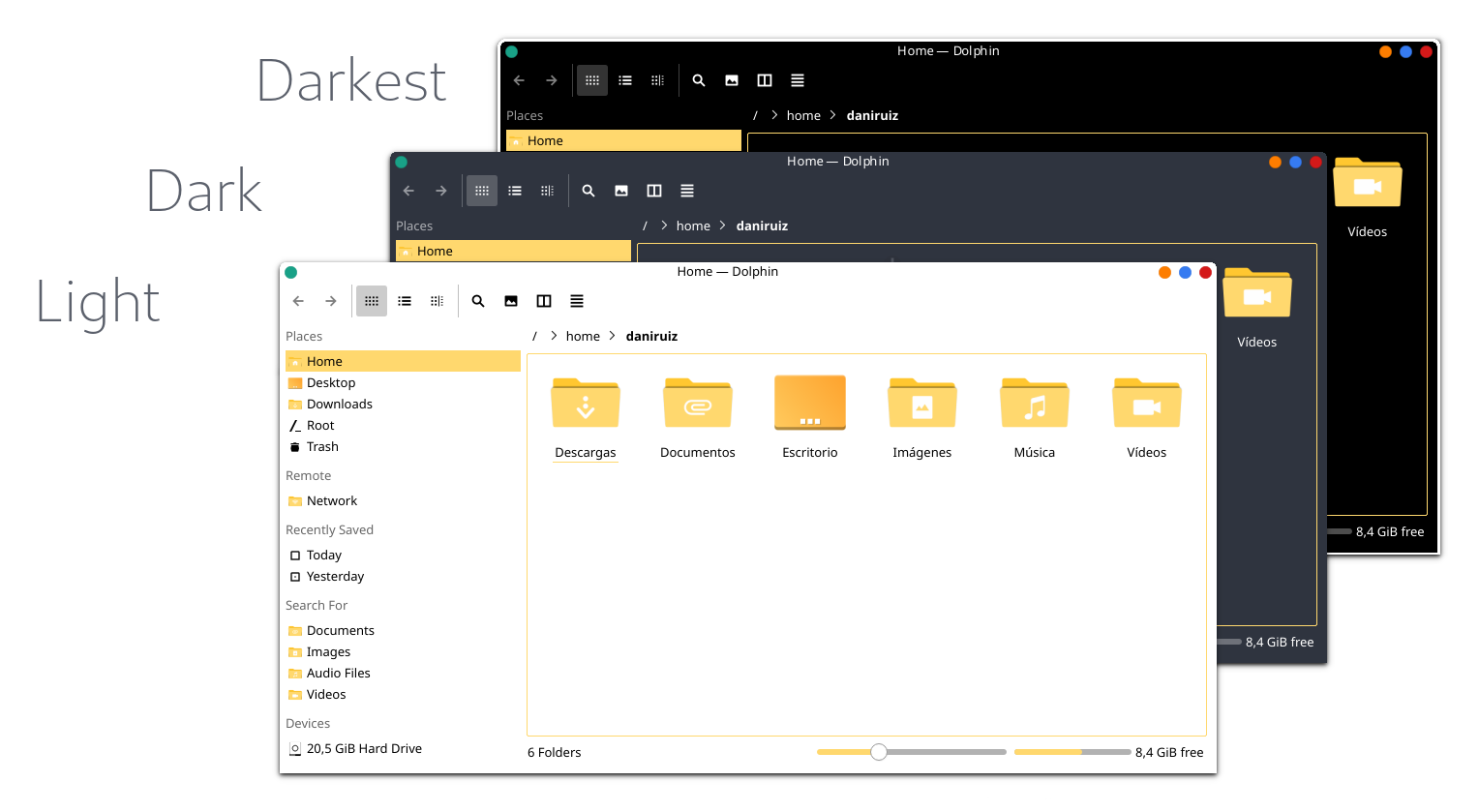Select the Vídeos folder in the Darkest window
The height and width of the screenshot is (812, 1479).
click(1368, 197)
